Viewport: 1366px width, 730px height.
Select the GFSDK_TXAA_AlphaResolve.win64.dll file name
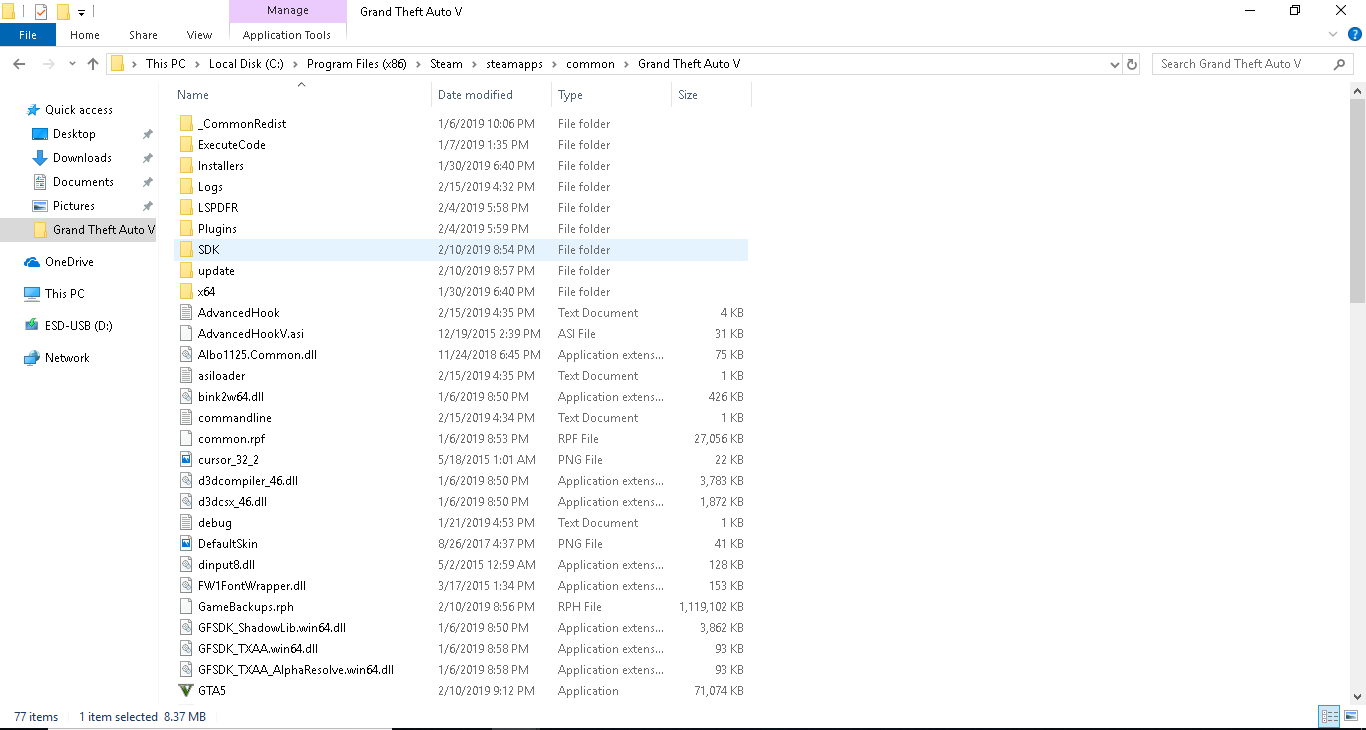point(296,670)
